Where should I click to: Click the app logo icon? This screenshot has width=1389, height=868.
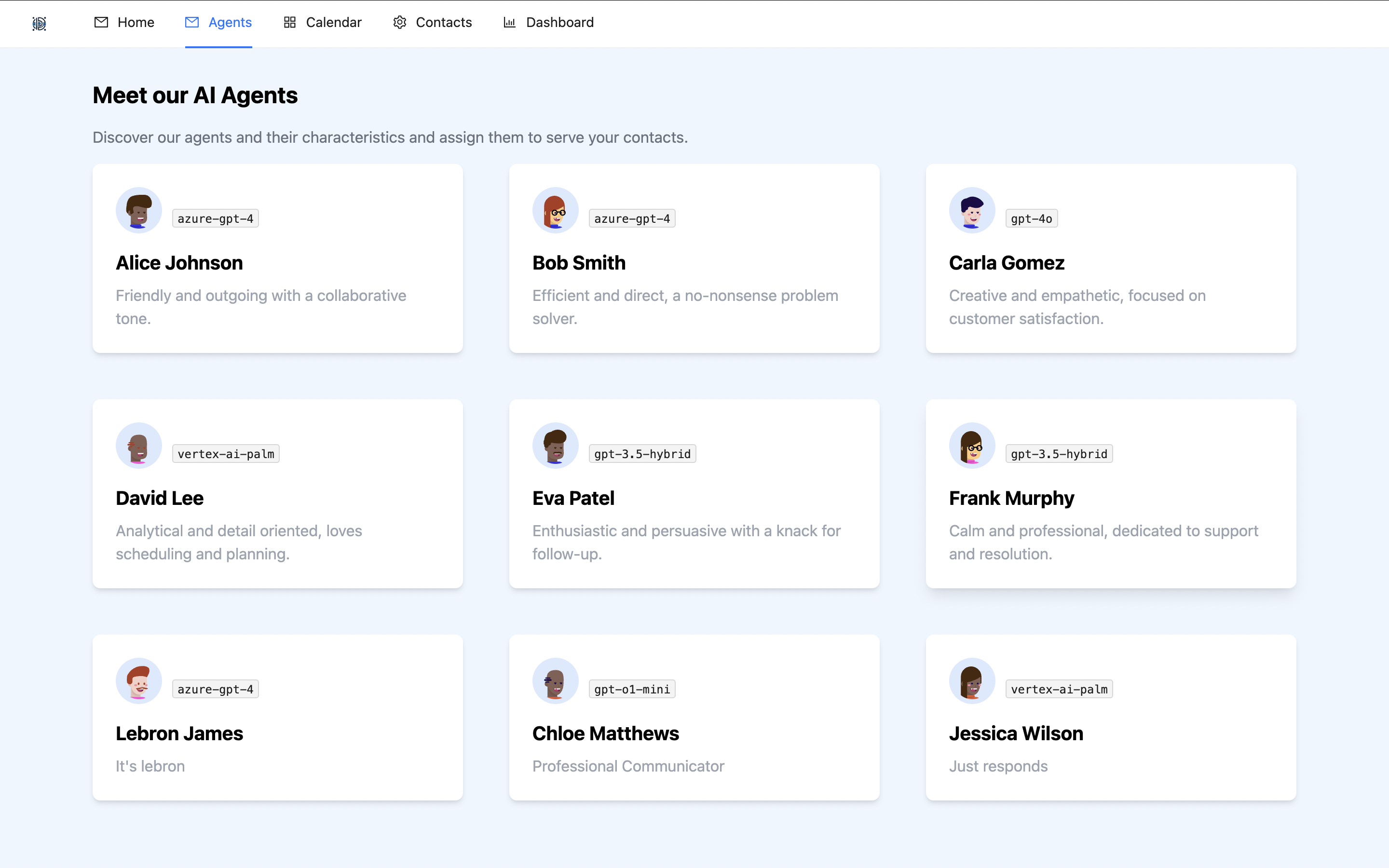point(39,23)
